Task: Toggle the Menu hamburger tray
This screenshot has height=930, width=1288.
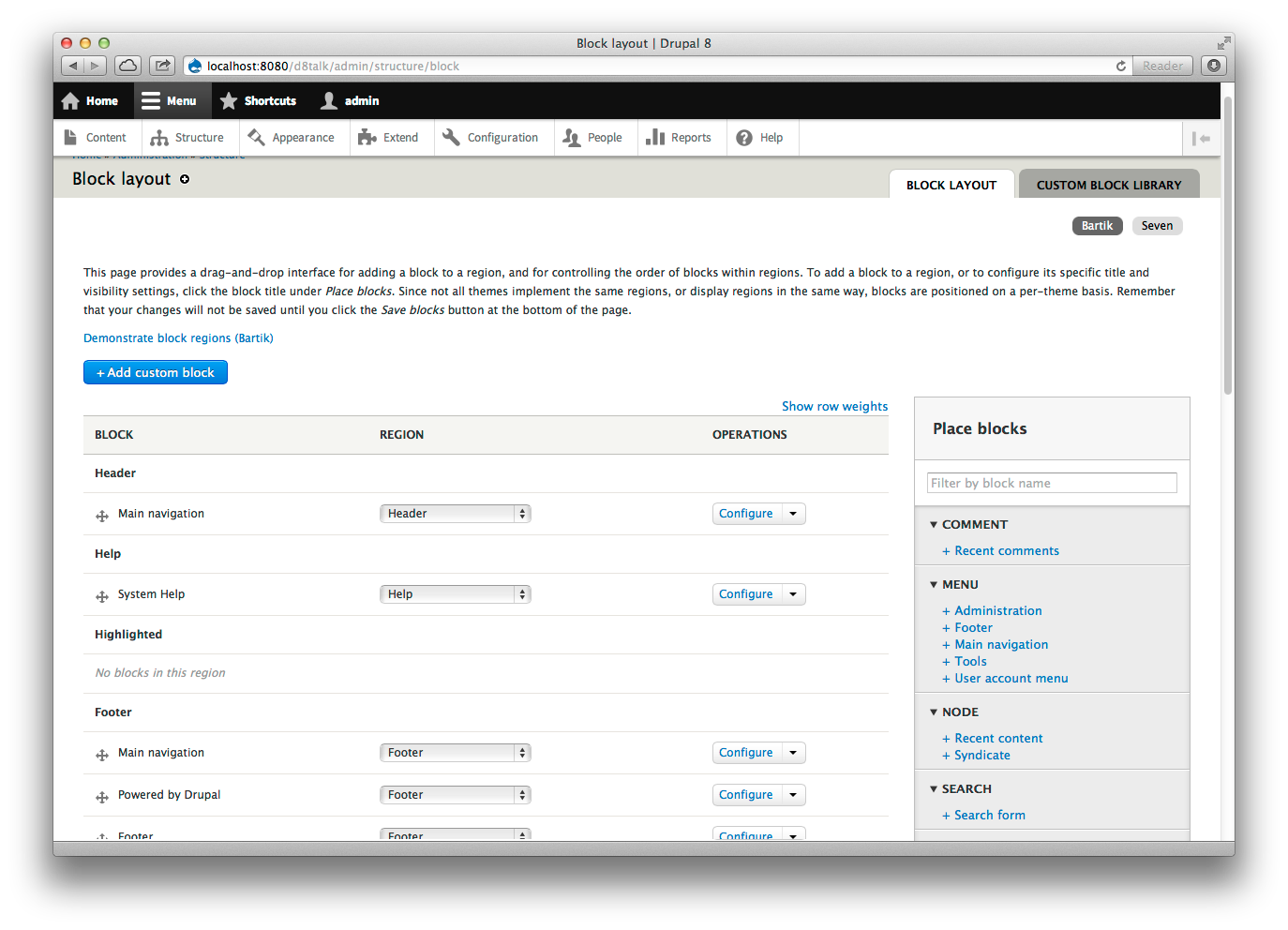Action: tap(151, 101)
